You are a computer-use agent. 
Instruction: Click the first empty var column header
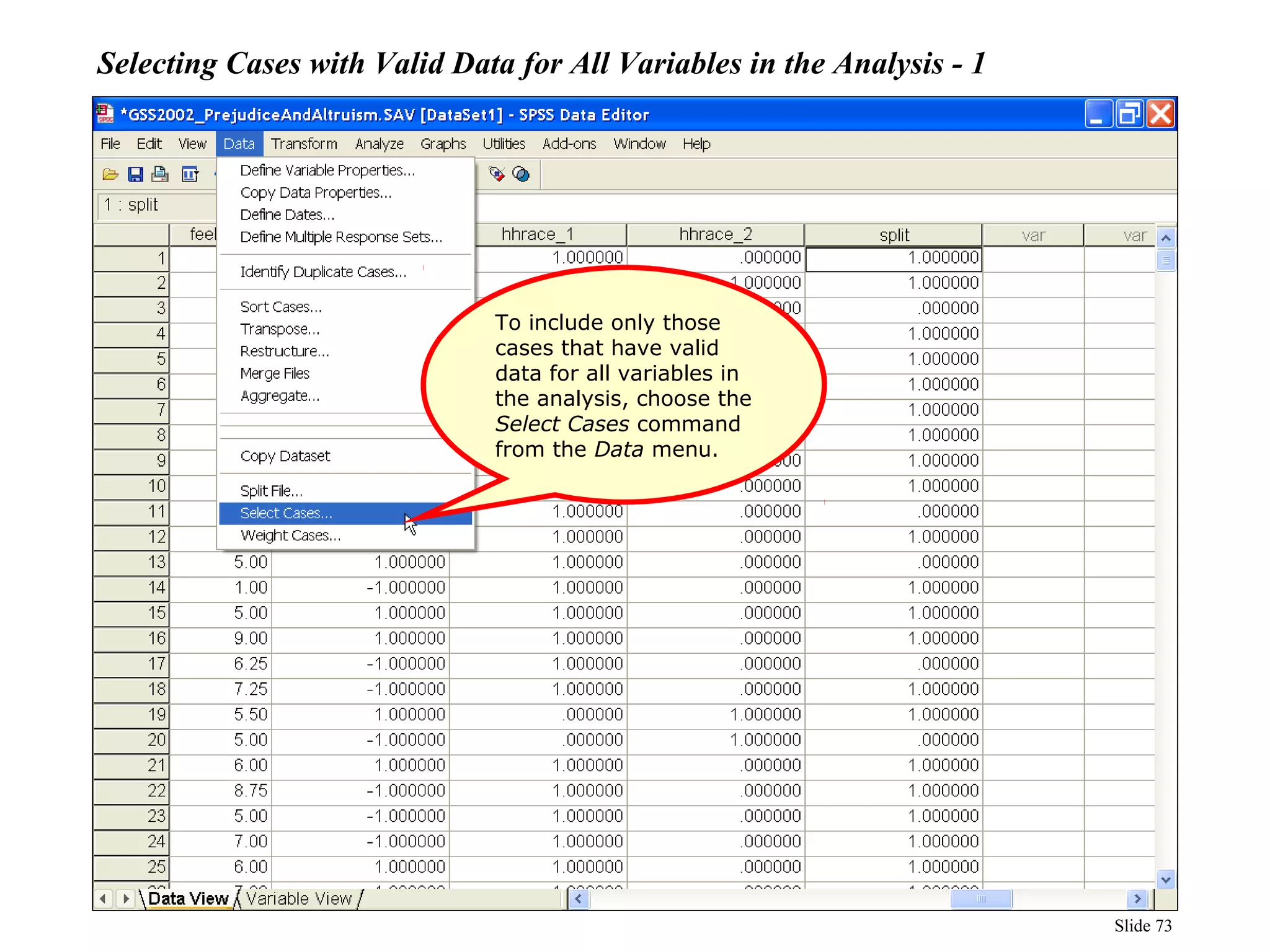[1033, 235]
